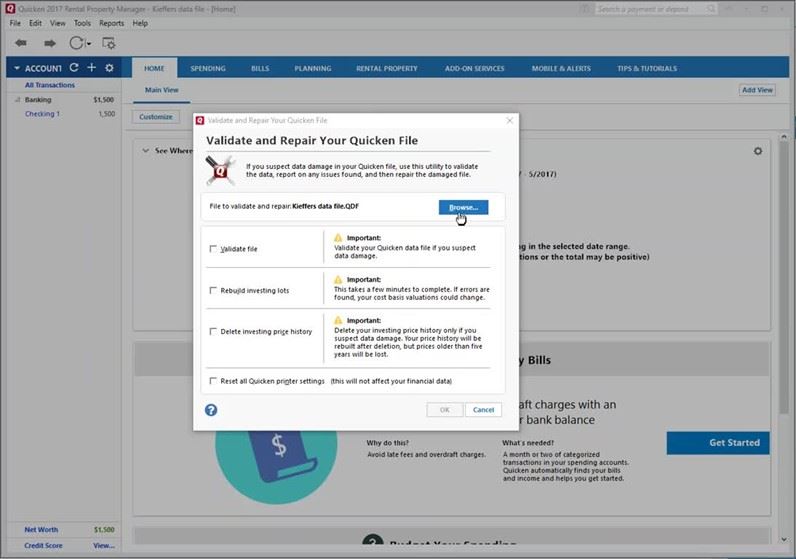
Task: Open the dropdown arrow beside the update icon
Action: click(89, 44)
